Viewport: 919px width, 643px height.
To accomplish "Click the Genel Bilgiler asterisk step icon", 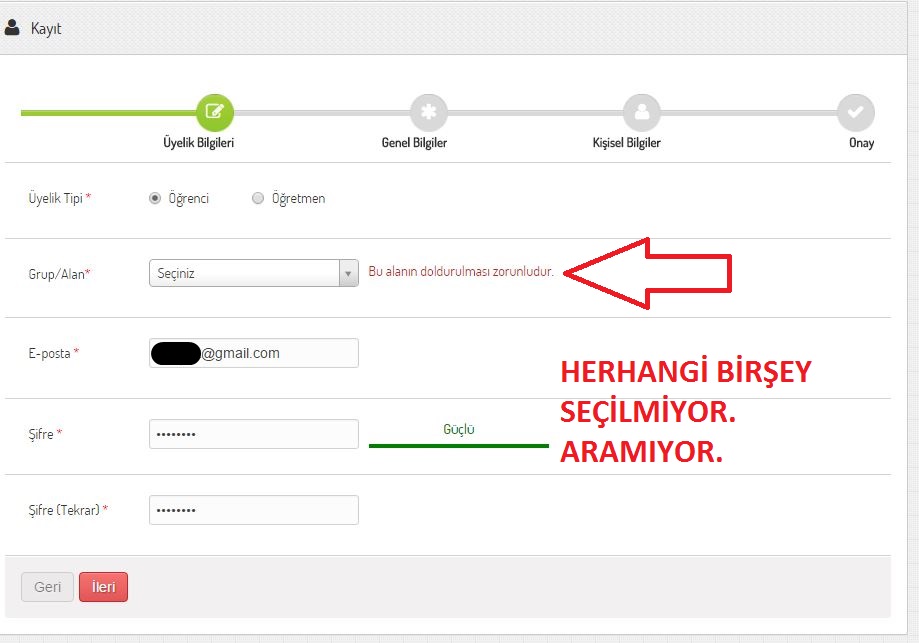I will [428, 112].
